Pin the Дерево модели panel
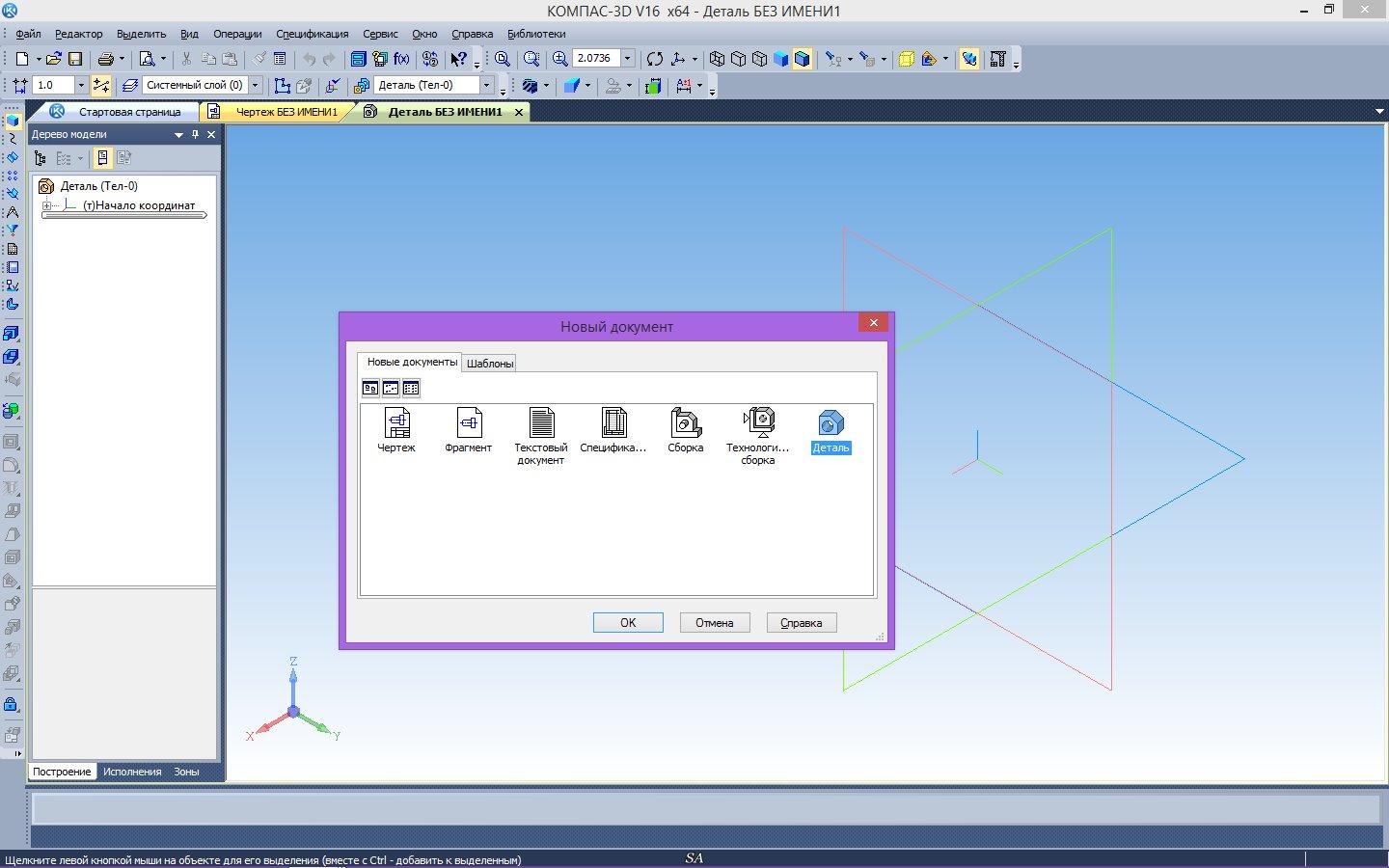The width and height of the screenshot is (1389, 868). click(x=195, y=134)
